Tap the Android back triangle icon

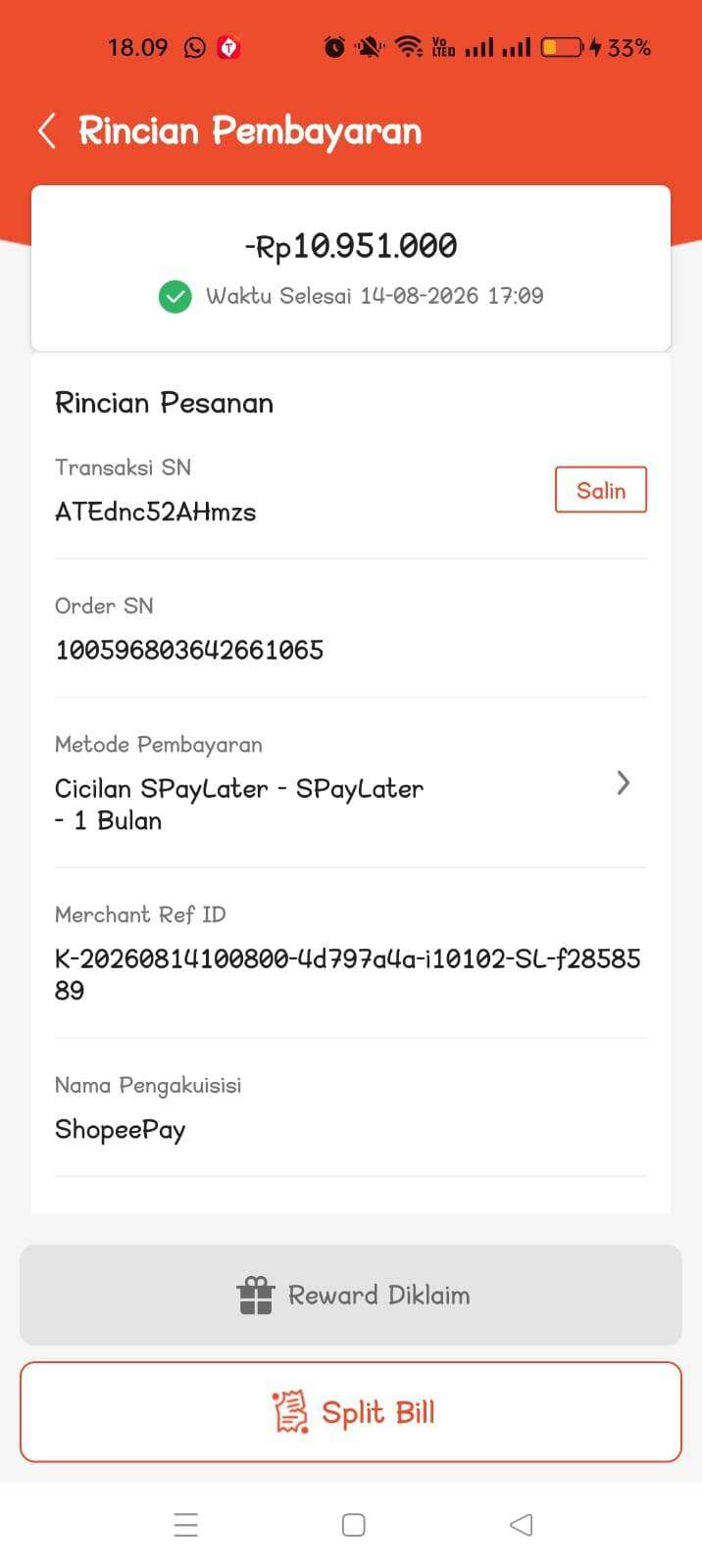pyautogui.click(x=522, y=1525)
